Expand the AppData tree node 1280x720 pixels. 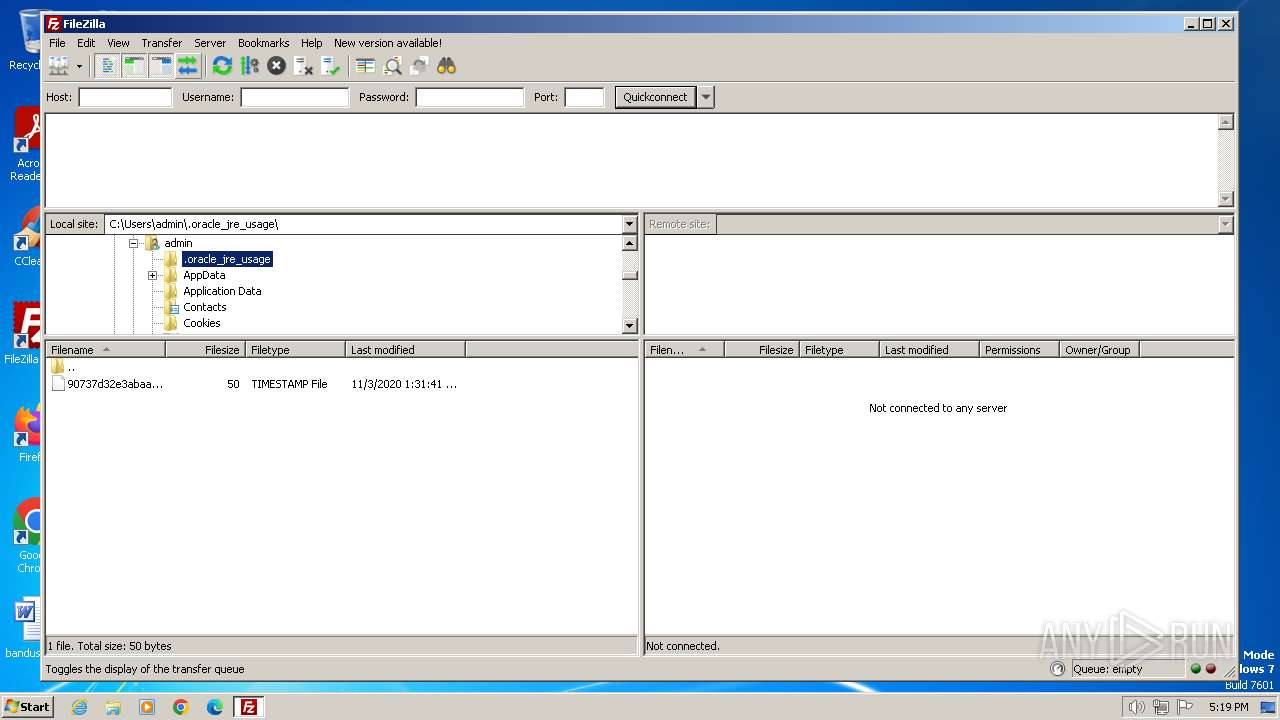pos(152,275)
